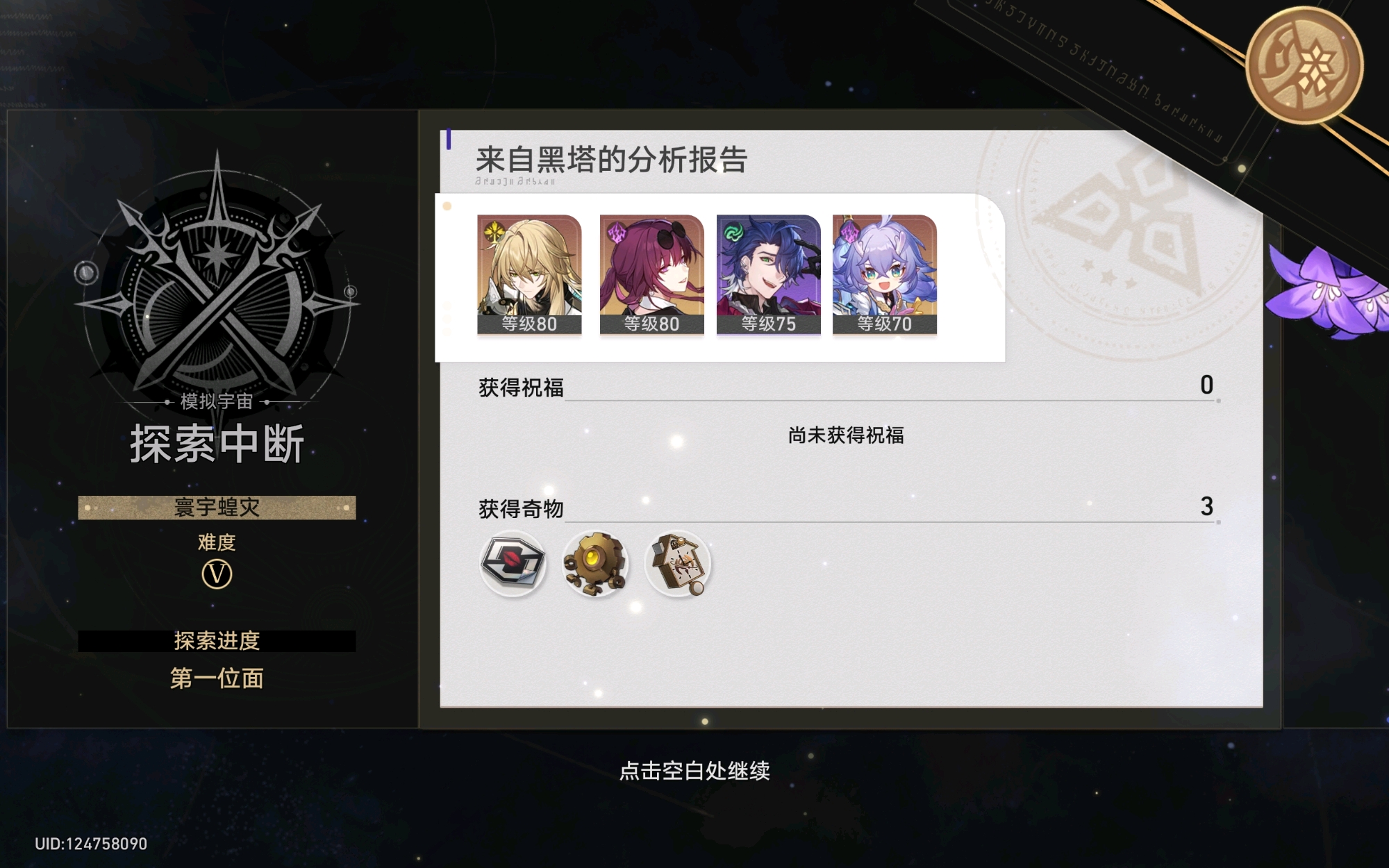This screenshot has height=868, width=1389.
Task: Inspect the red lips badge curio icon
Action: (513, 563)
